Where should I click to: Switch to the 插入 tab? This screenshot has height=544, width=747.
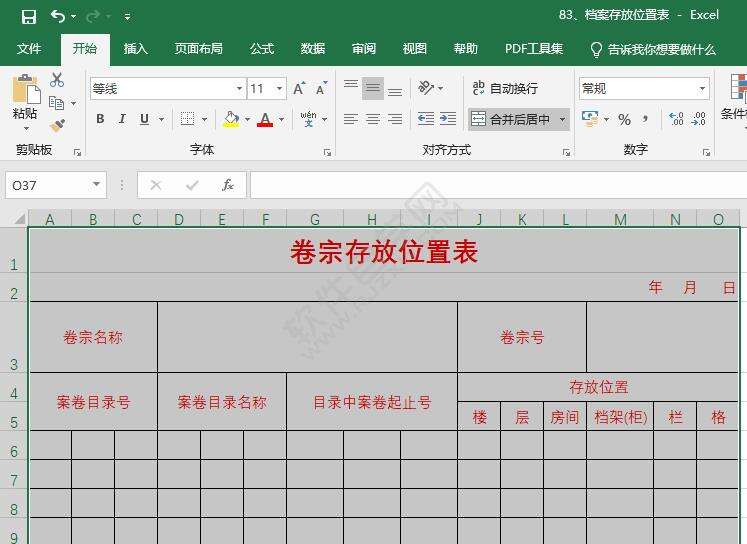(135, 49)
